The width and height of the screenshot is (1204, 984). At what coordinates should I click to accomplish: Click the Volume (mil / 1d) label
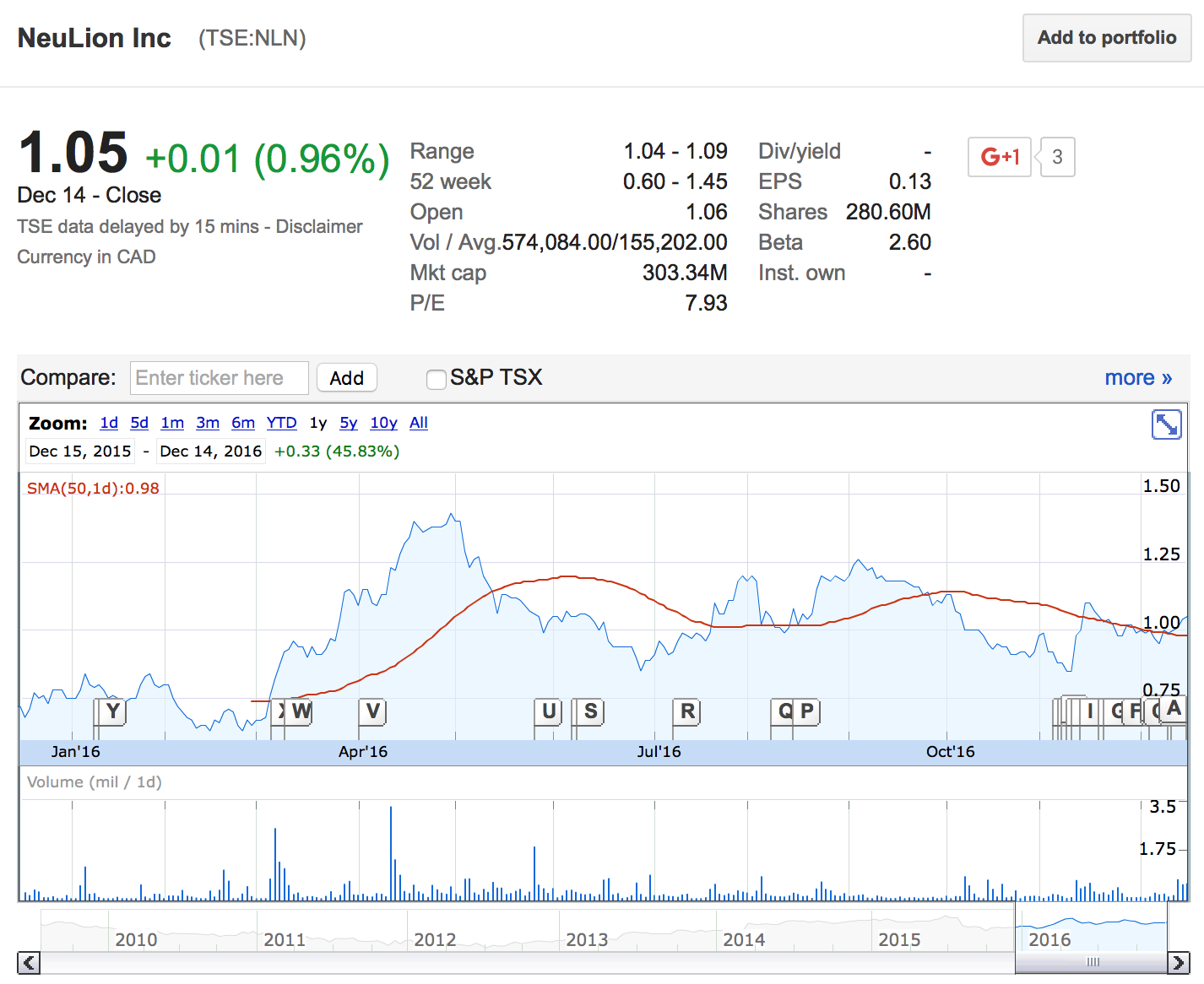coord(95,782)
